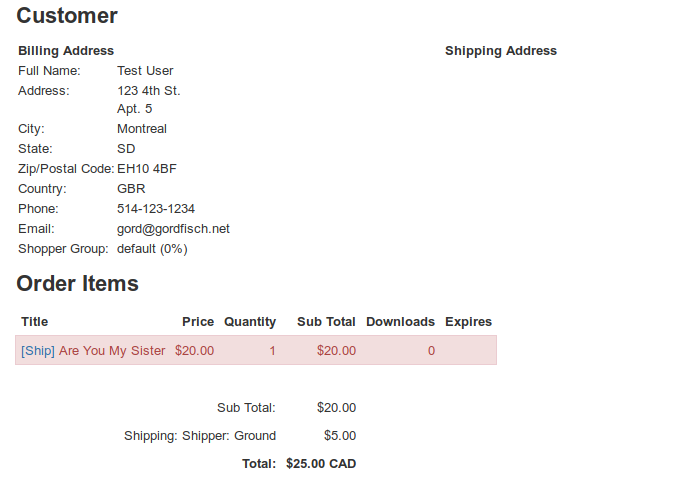Click the Quantity column header
Image resolution: width=690 pixels, height=493 pixels.
click(250, 322)
